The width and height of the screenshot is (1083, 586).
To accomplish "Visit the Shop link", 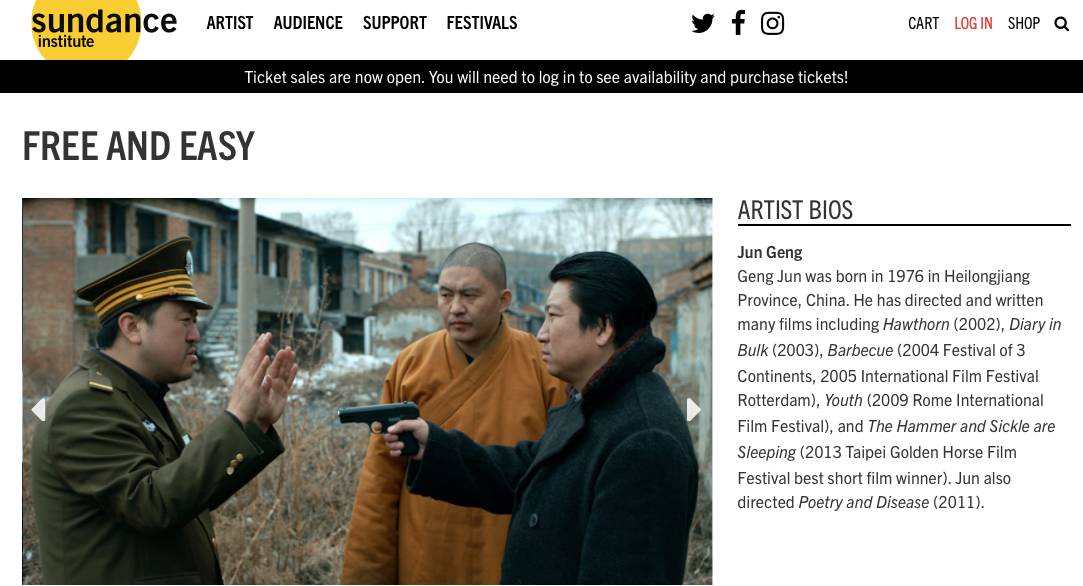I will pyautogui.click(x=1024, y=23).
